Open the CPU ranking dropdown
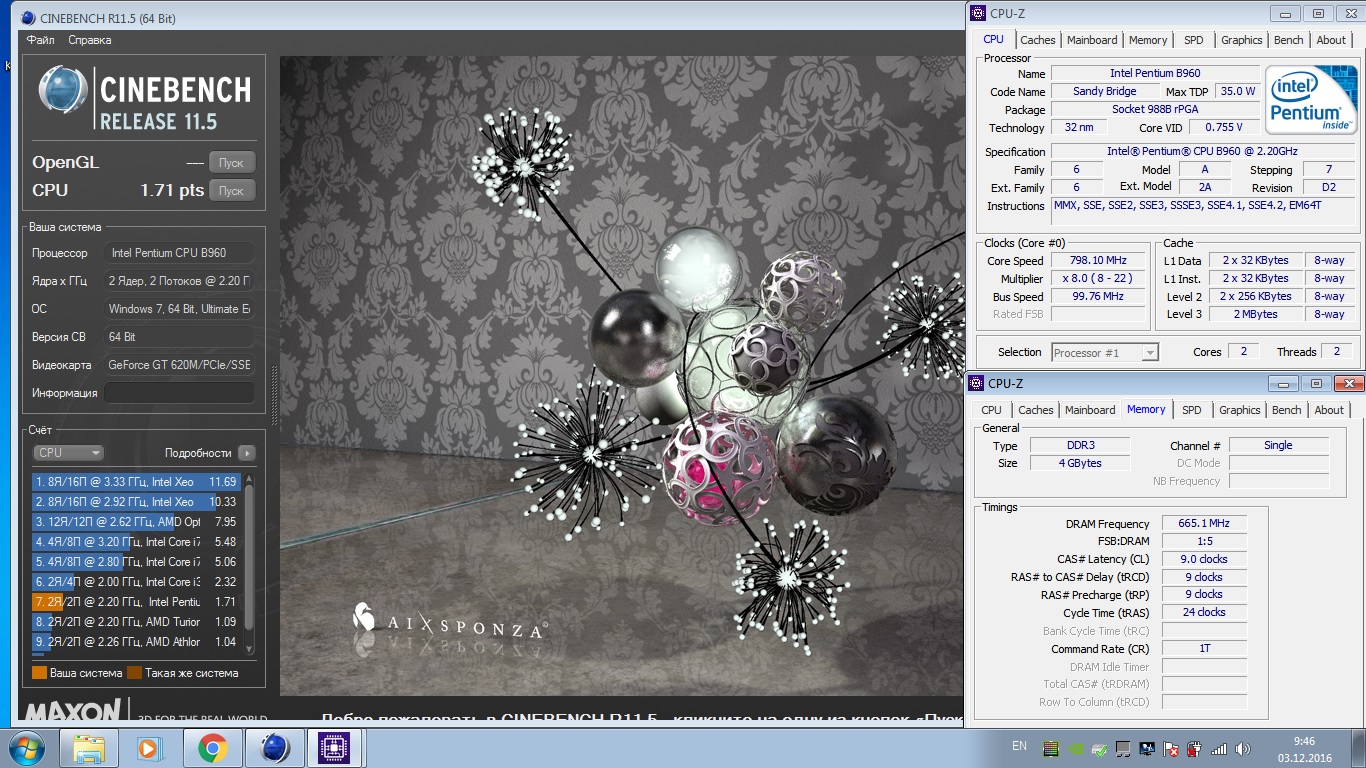Image resolution: width=1366 pixels, height=768 pixels. 68,453
